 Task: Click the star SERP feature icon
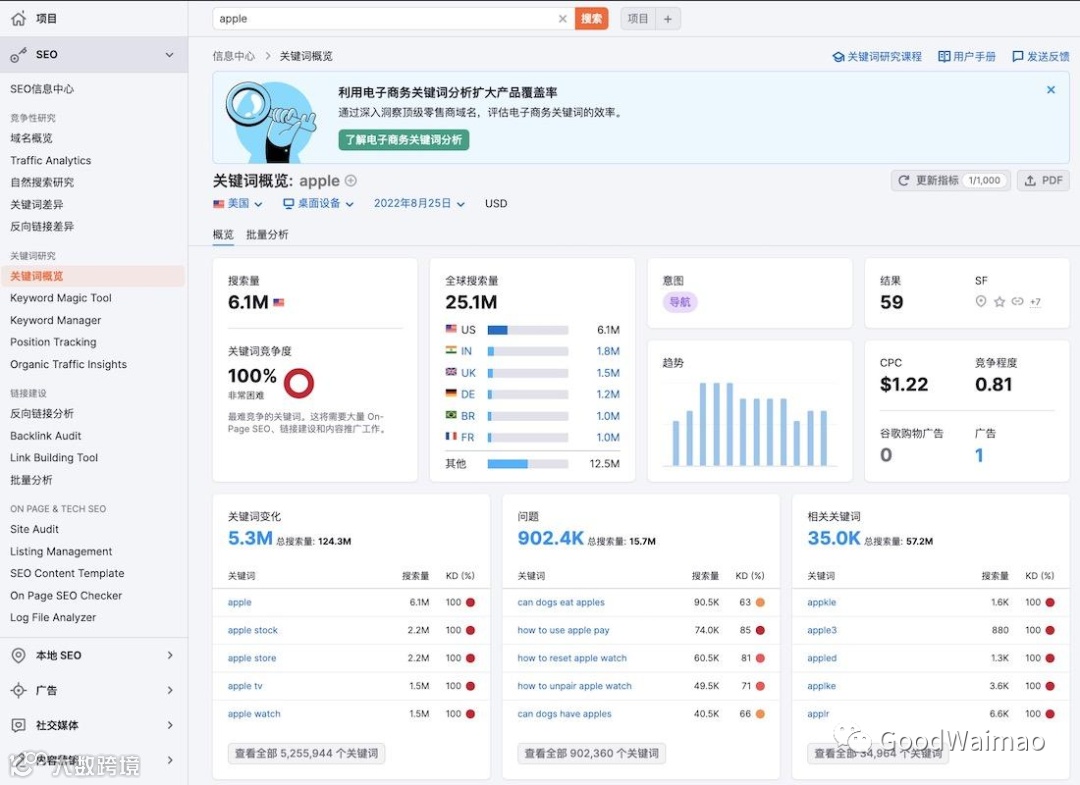coord(999,302)
